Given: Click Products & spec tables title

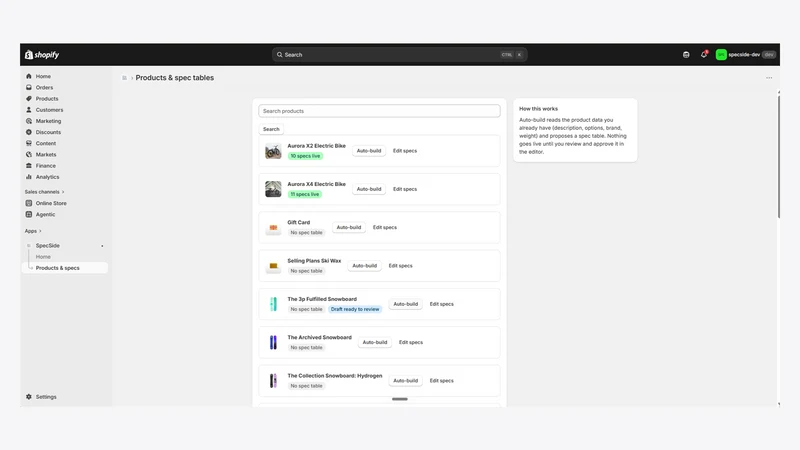Looking at the screenshot, I should point(174,78).
